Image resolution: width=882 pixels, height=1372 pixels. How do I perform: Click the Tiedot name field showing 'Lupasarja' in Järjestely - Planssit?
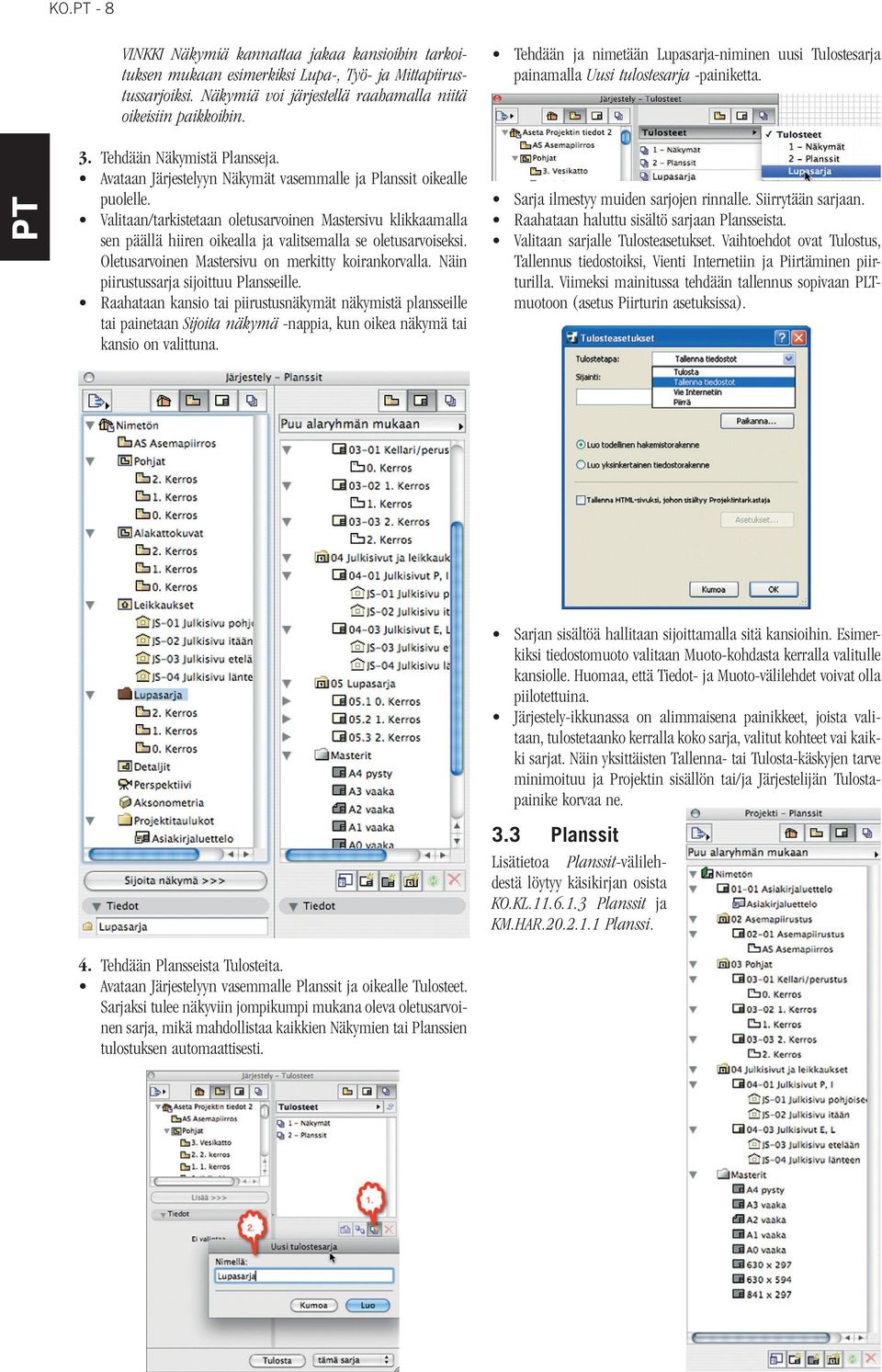pyautogui.click(x=180, y=926)
